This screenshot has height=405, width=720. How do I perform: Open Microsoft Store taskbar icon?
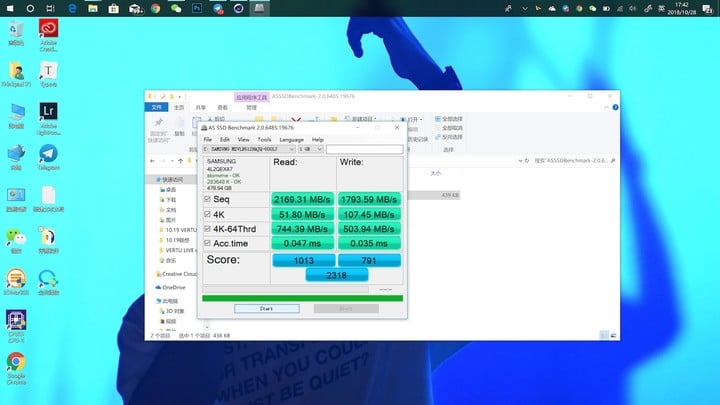113,8
